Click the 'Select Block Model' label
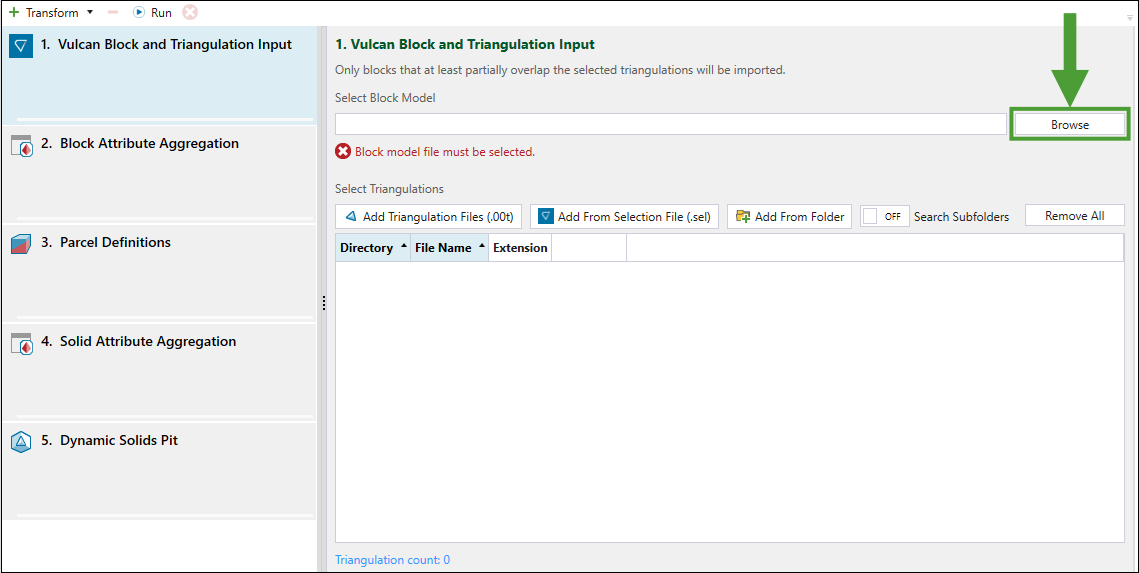 click(385, 97)
